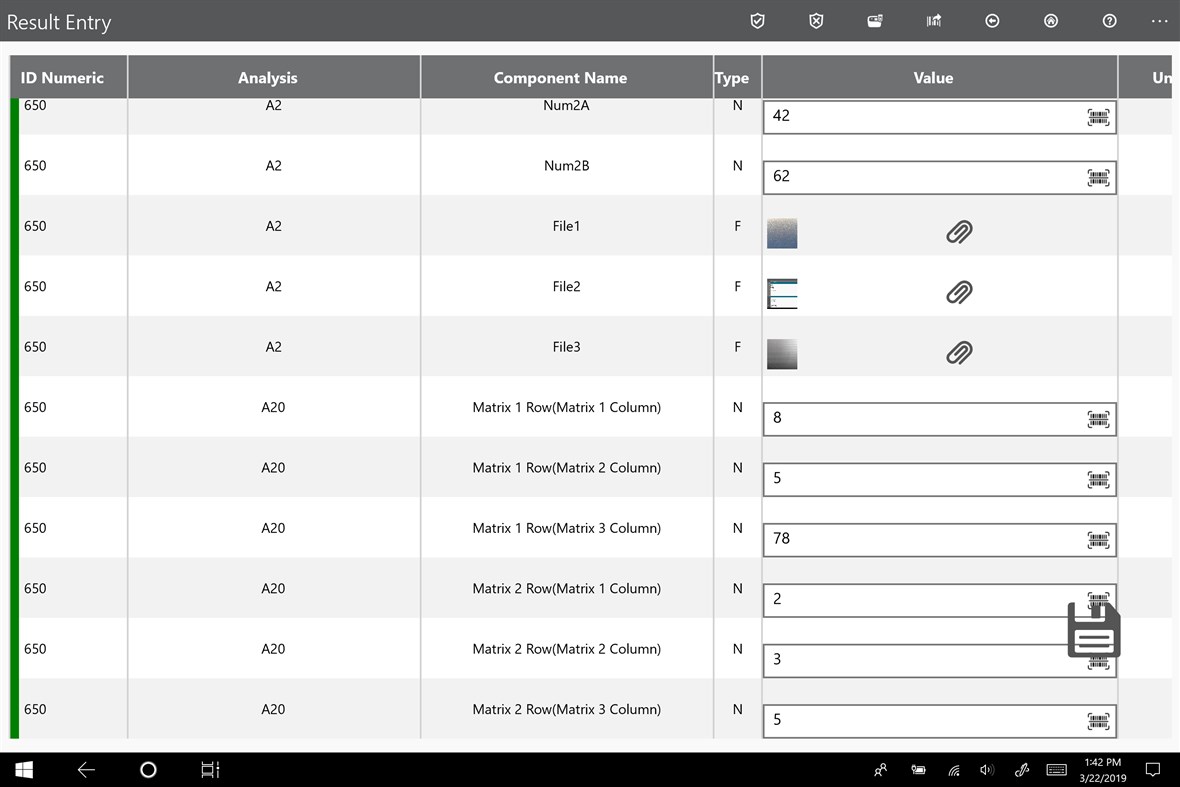
Task: Scan a barcode into the Num2A field
Action: [x=1098, y=117]
